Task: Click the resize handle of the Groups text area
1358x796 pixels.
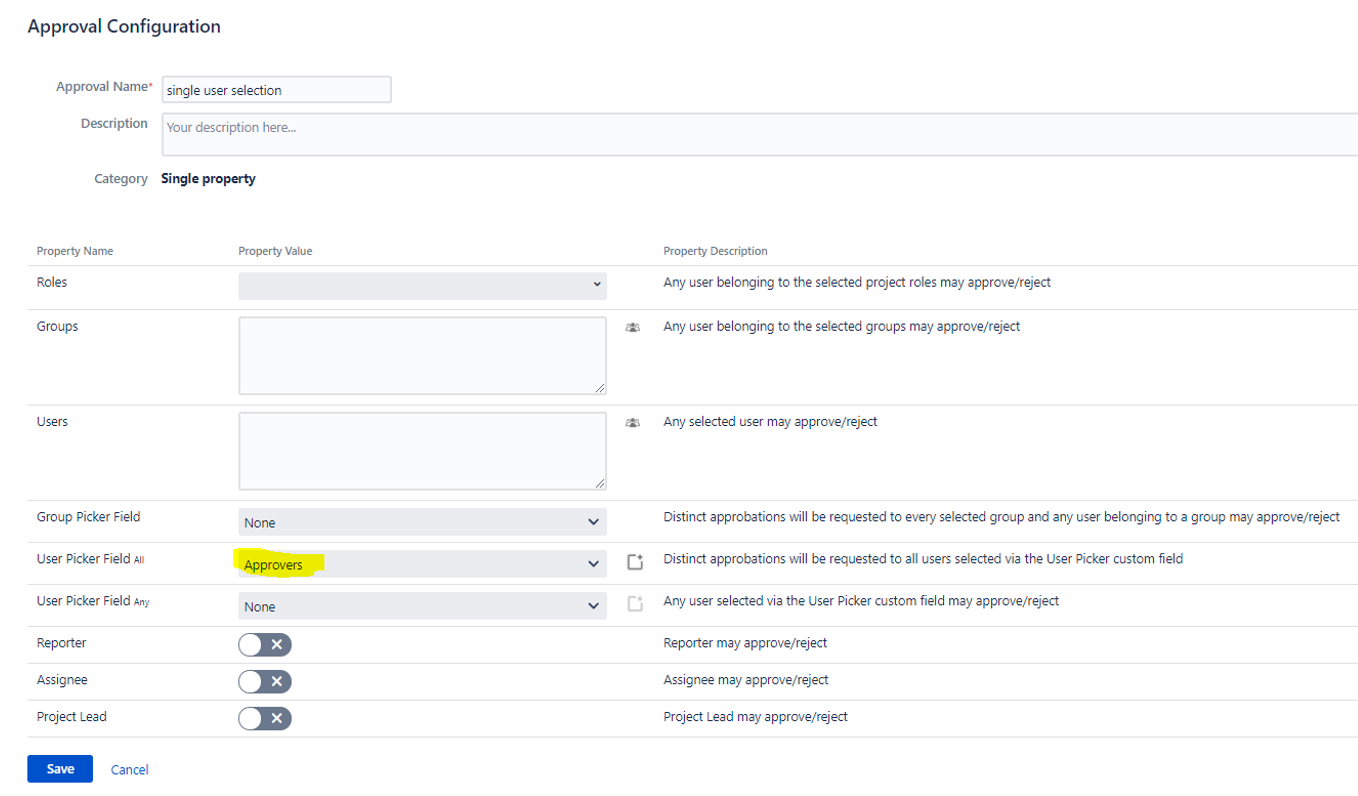Action: click(x=600, y=388)
